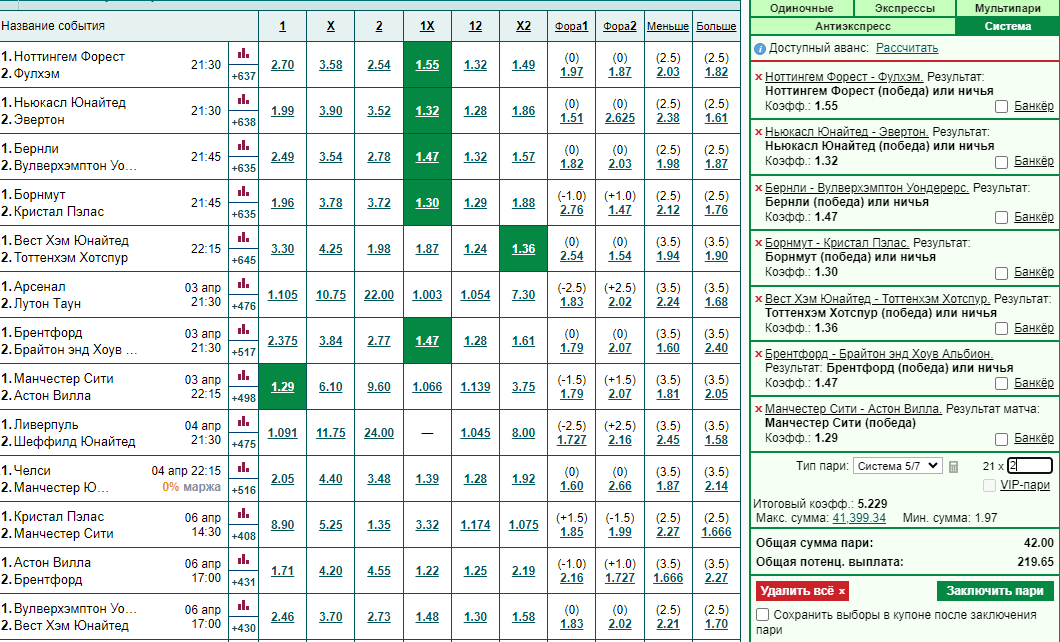The height and width of the screenshot is (642, 1060).
Task: Expand +498 additional markets for Манчестер Сити
Action: [x=243, y=398]
